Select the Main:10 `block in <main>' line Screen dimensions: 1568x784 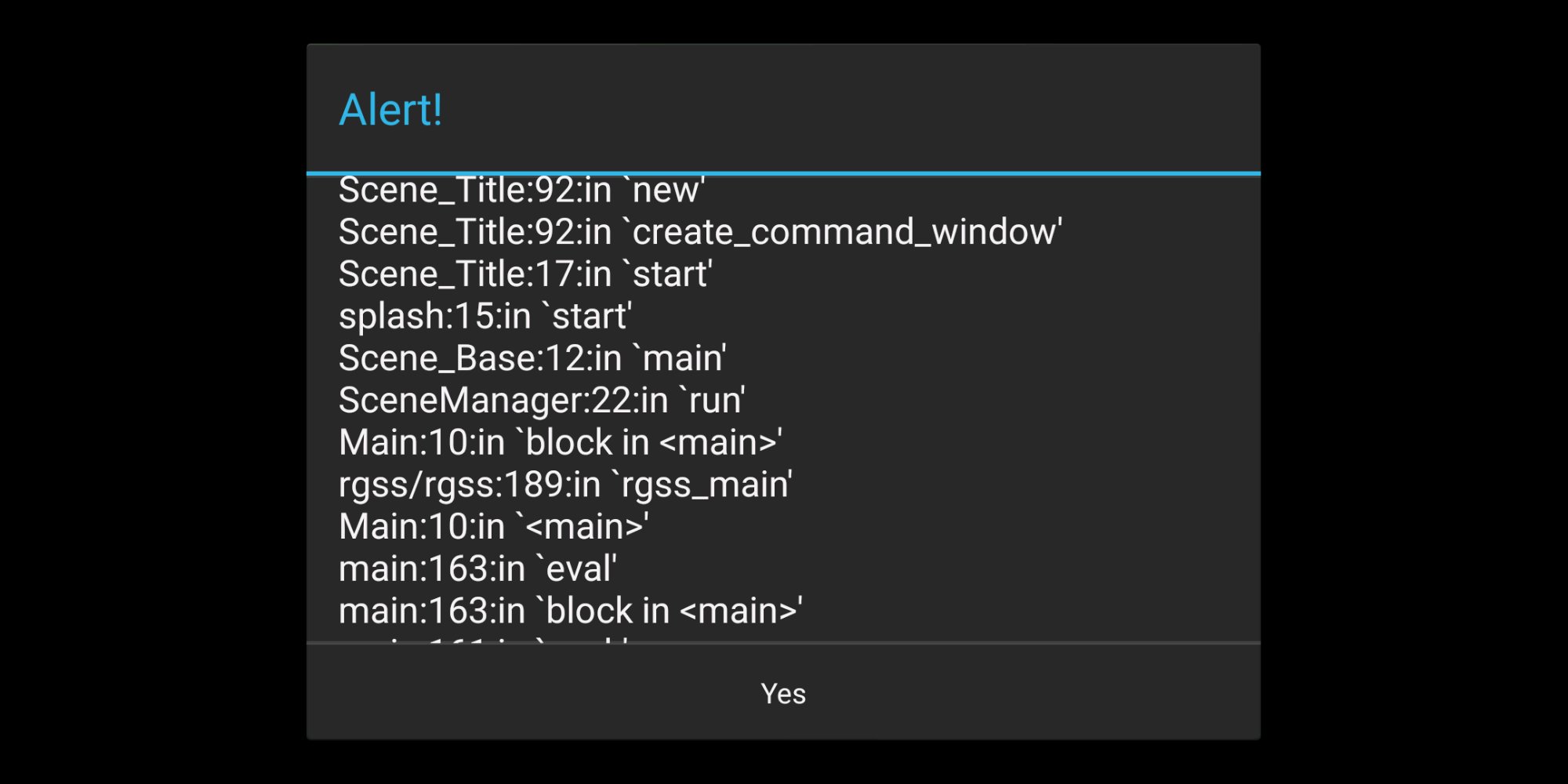tap(560, 443)
